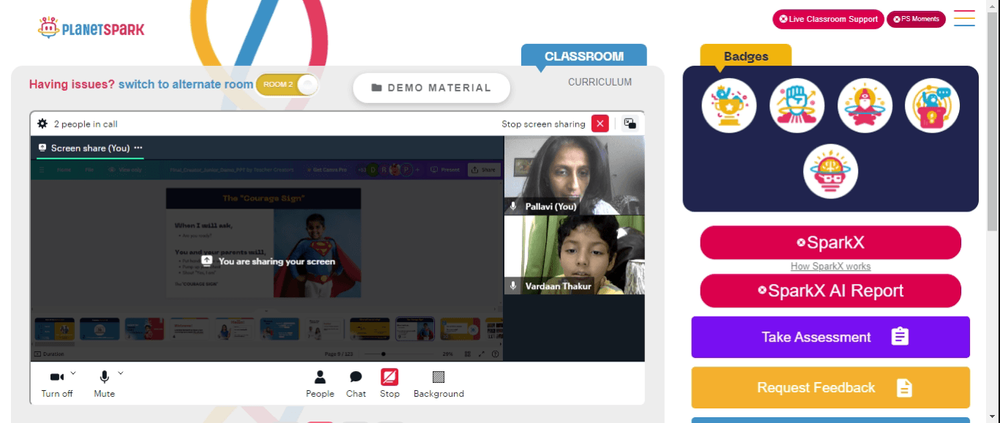Open picture-in-picture layout icon
This screenshot has width=1000, height=423.
coord(630,124)
